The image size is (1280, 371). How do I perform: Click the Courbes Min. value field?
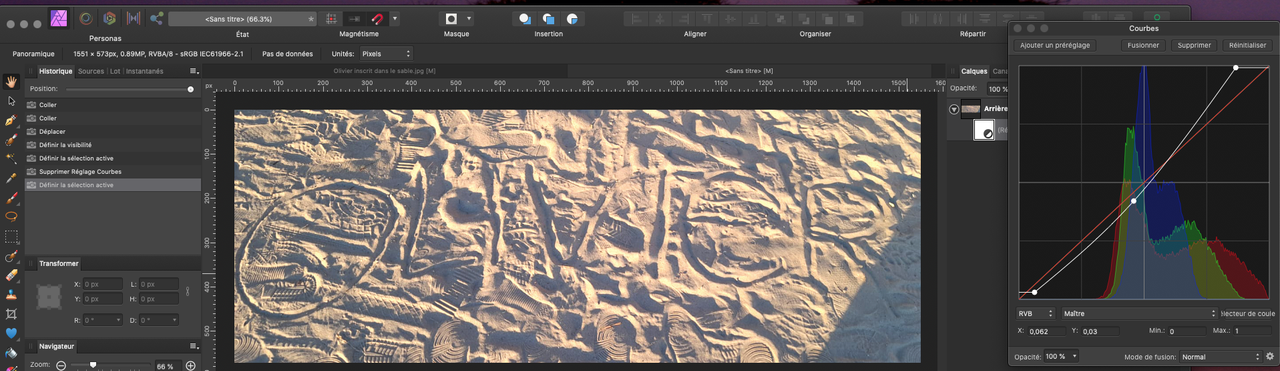(1186, 331)
